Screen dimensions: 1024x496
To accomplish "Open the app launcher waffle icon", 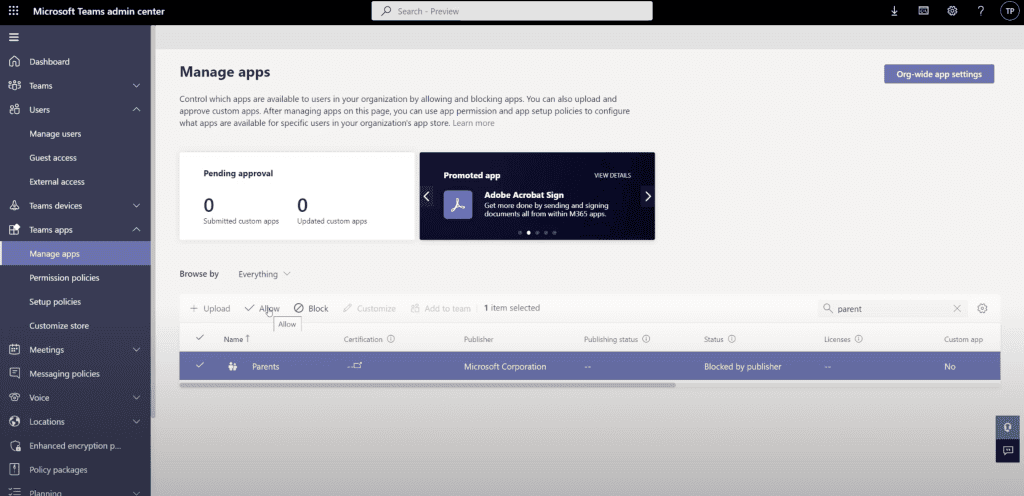I will coord(13,11).
